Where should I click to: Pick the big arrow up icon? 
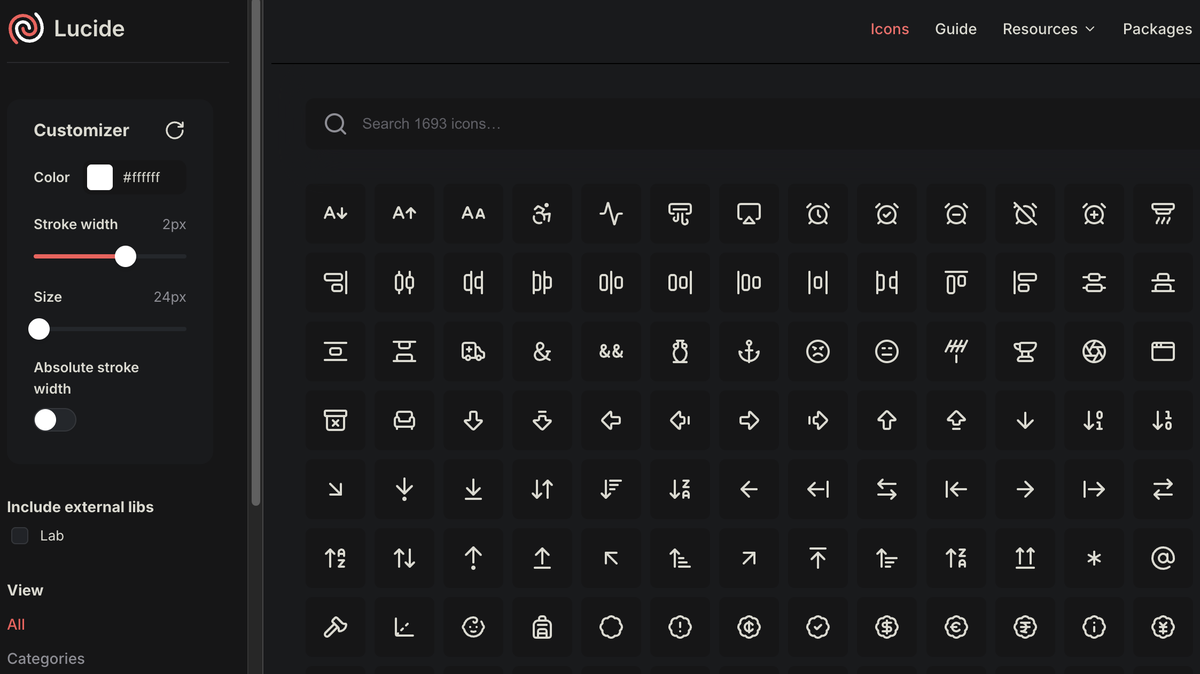[887, 420]
